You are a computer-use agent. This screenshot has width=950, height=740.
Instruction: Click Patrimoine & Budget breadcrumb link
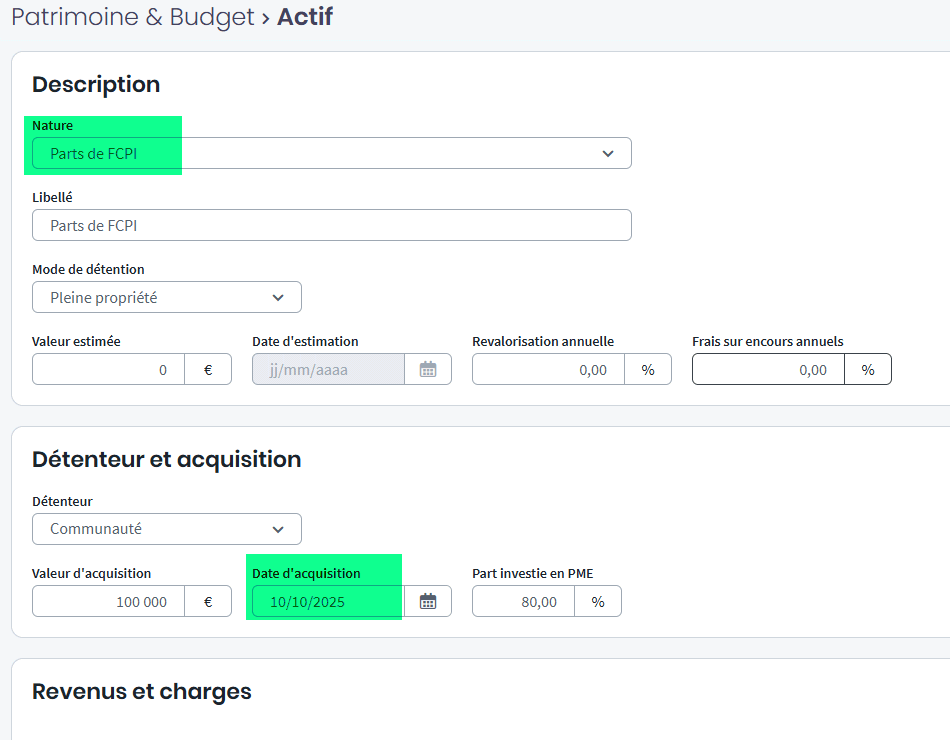(133, 17)
